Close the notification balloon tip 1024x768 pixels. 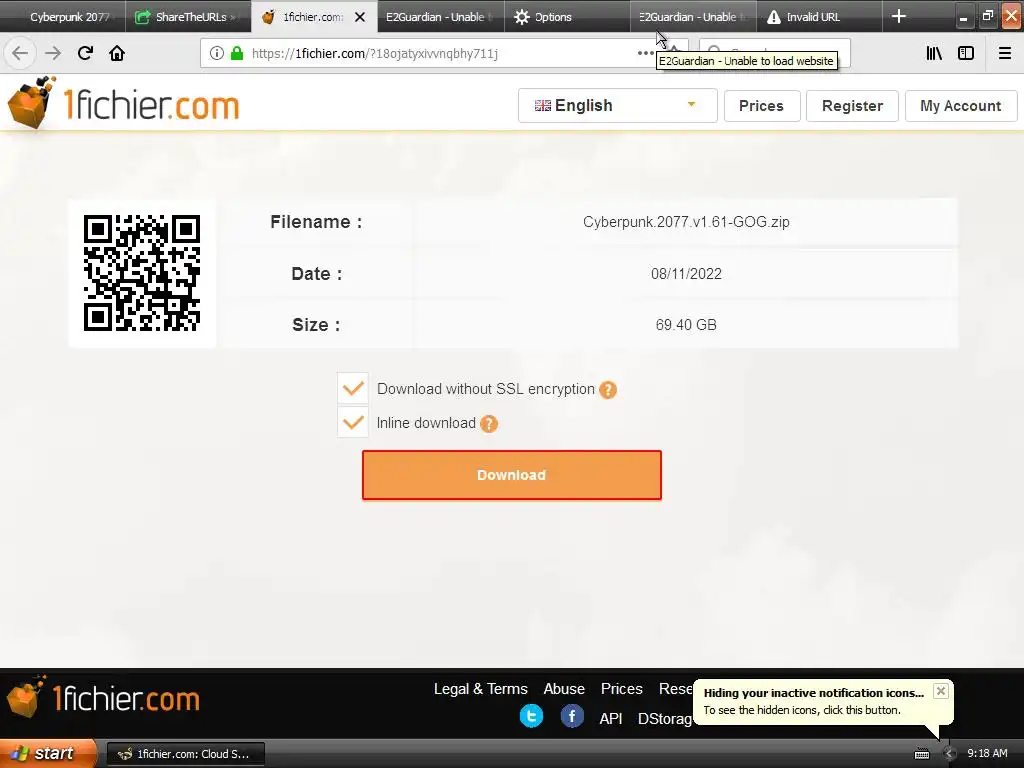tap(940, 691)
